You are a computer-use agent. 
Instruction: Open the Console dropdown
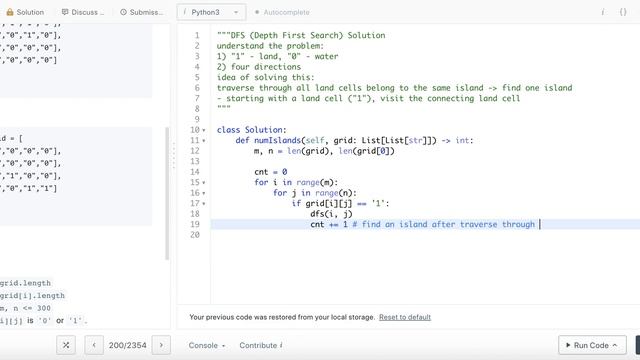(x=207, y=345)
